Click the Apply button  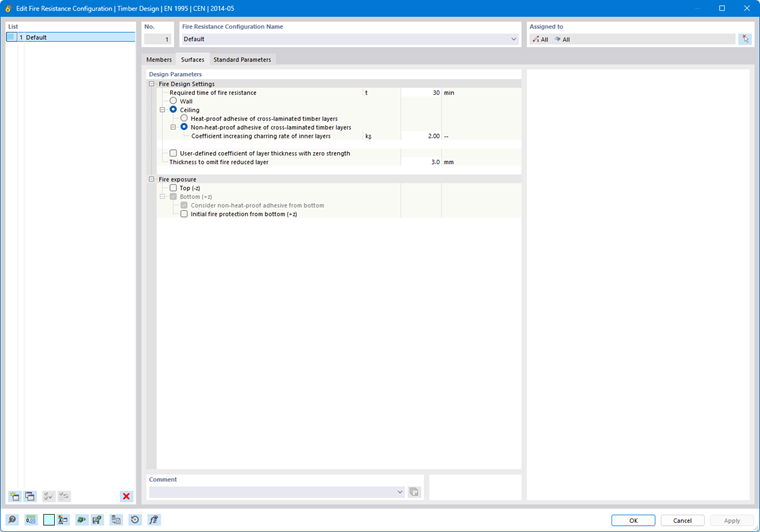point(732,520)
